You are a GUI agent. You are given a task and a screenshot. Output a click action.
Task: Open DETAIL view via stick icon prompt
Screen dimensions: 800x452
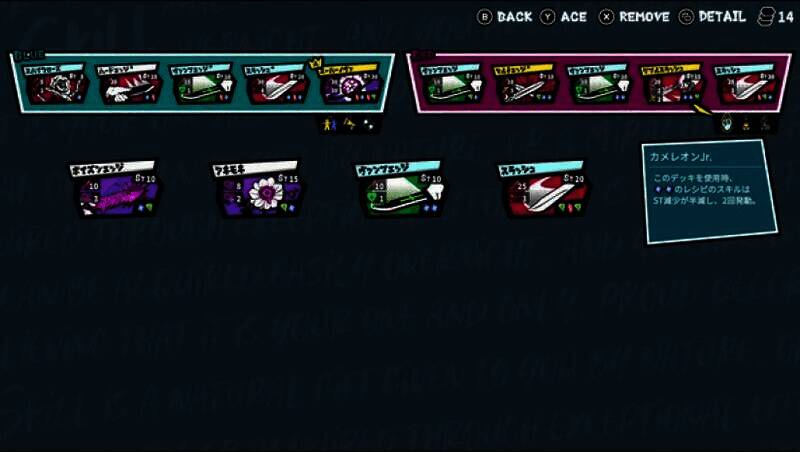[712, 17]
